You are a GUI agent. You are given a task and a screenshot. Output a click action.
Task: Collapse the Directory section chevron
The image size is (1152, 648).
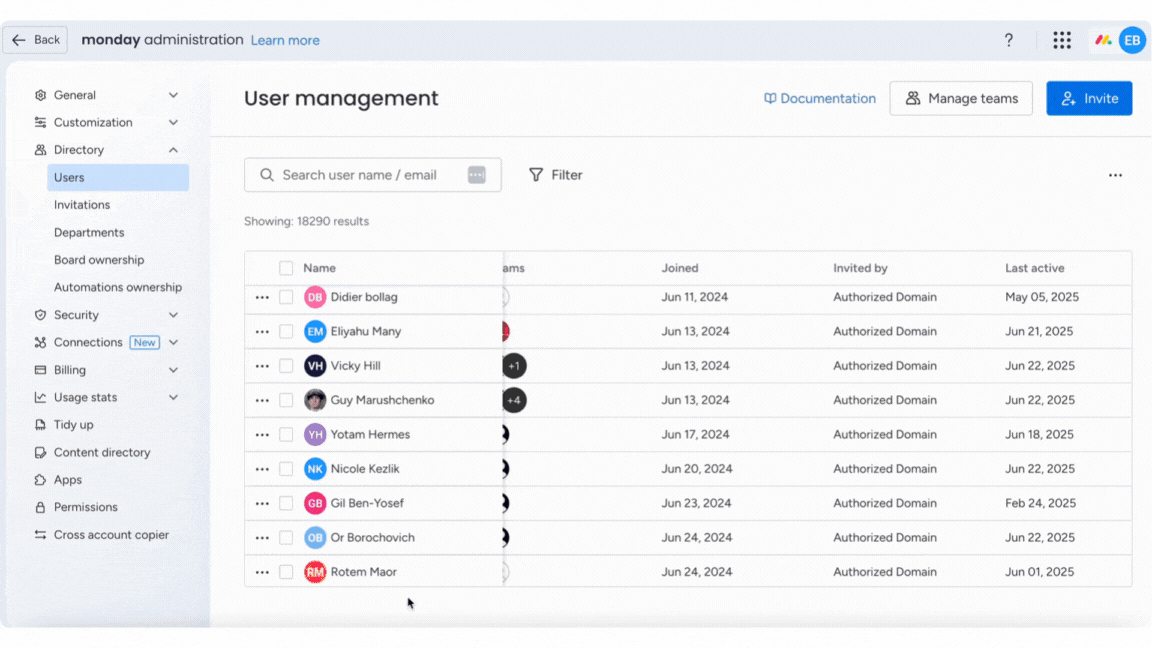(x=173, y=150)
